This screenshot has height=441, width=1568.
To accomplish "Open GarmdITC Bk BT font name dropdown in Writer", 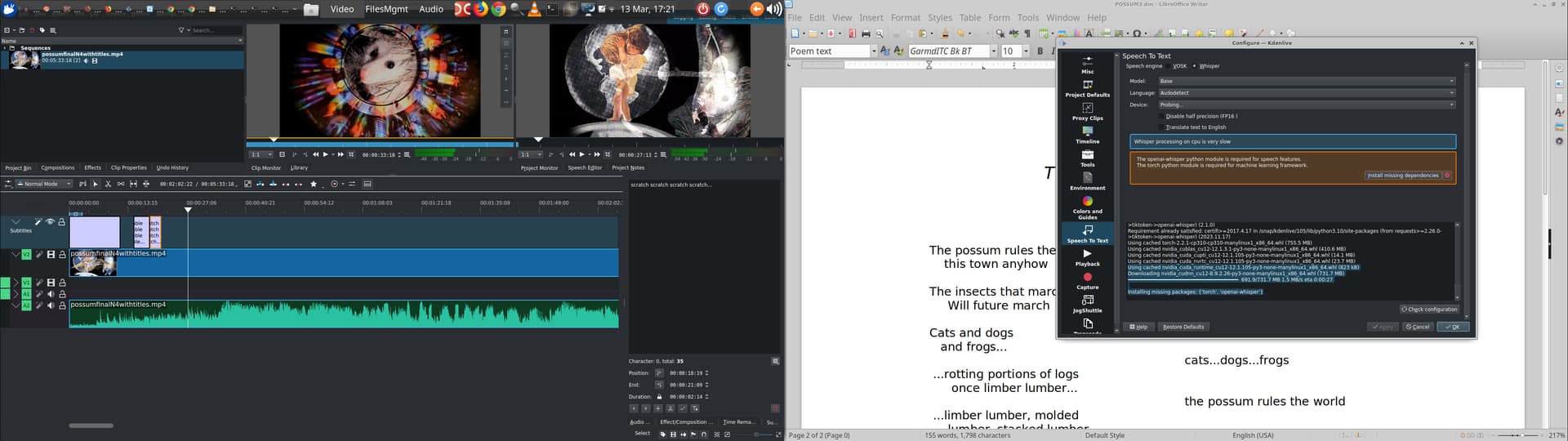I will [994, 51].
